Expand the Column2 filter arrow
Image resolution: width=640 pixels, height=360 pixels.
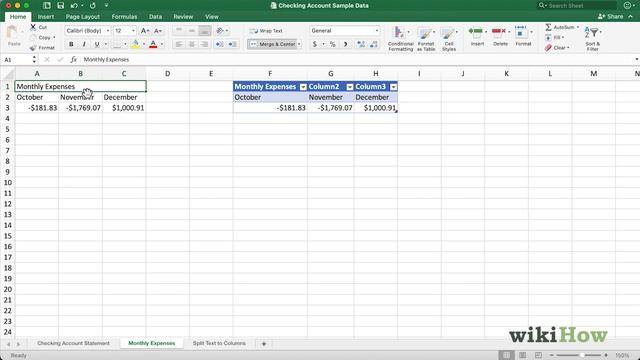350,87
